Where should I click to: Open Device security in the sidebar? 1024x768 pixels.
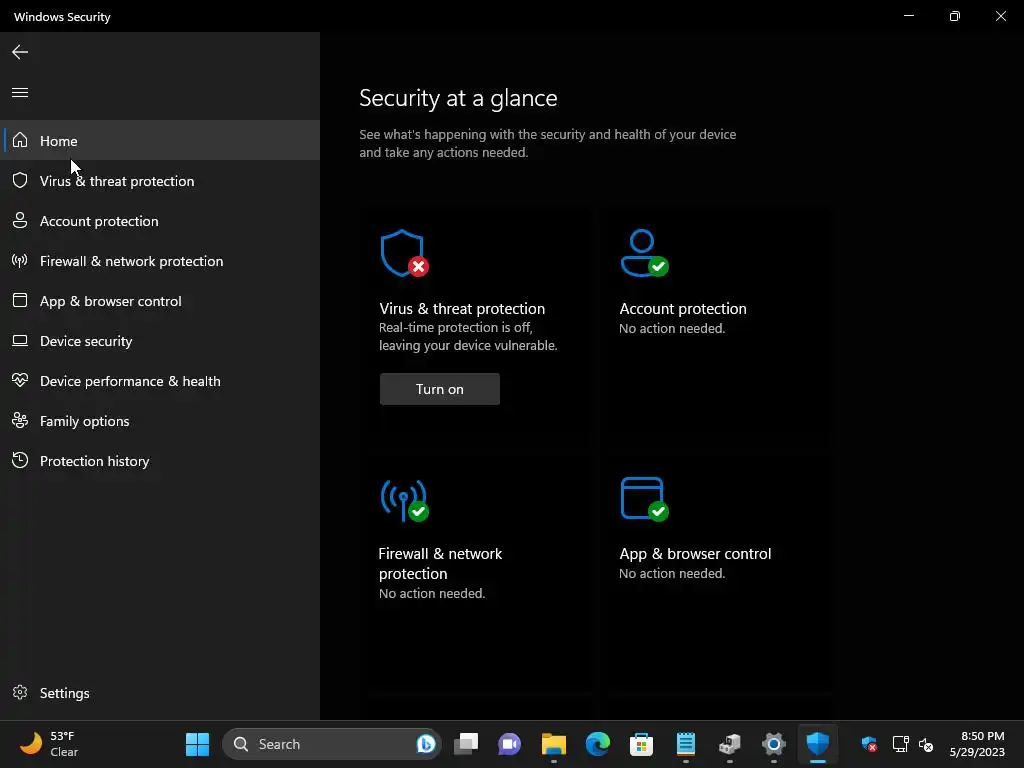click(160, 341)
